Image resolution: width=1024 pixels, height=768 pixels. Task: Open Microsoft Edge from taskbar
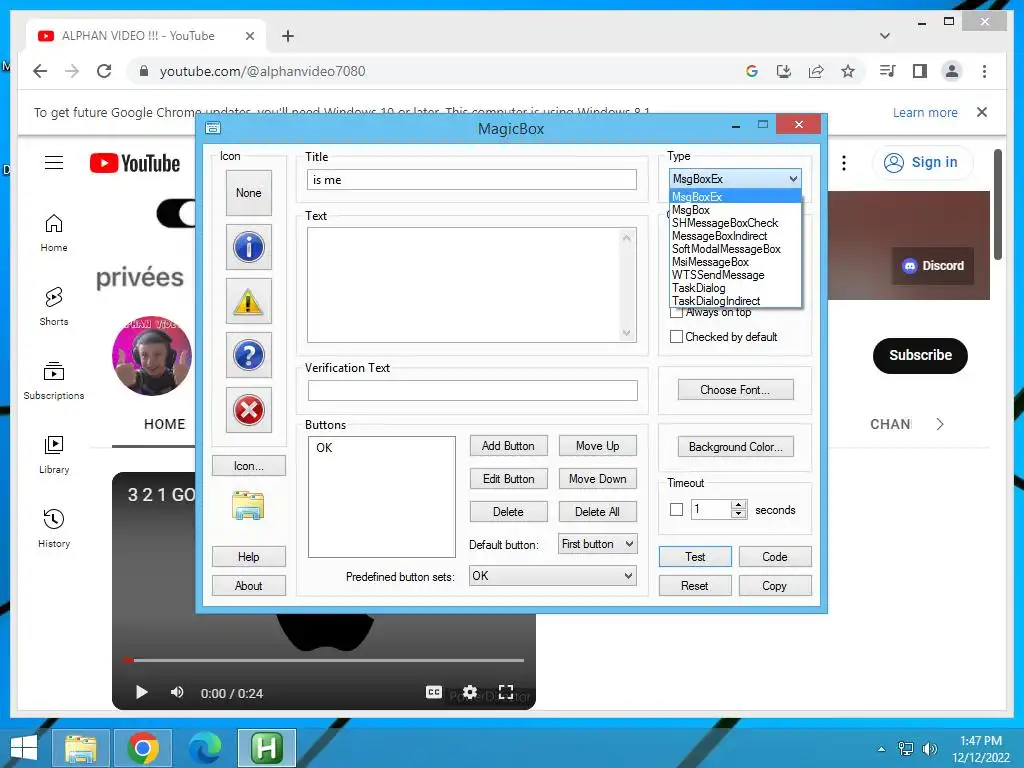204,748
